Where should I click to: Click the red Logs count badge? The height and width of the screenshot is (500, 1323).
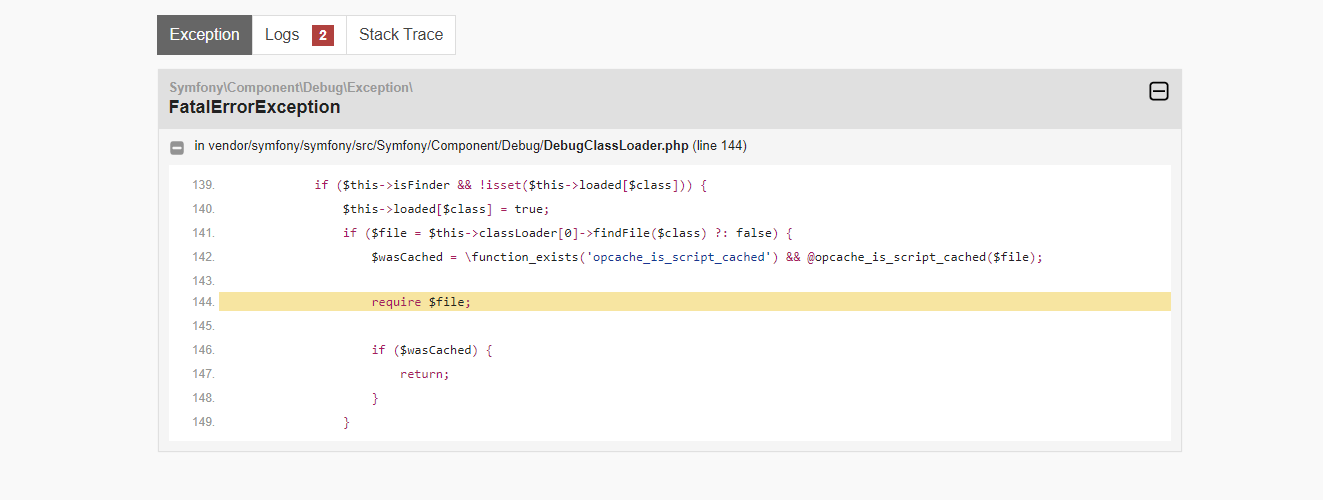click(322, 36)
